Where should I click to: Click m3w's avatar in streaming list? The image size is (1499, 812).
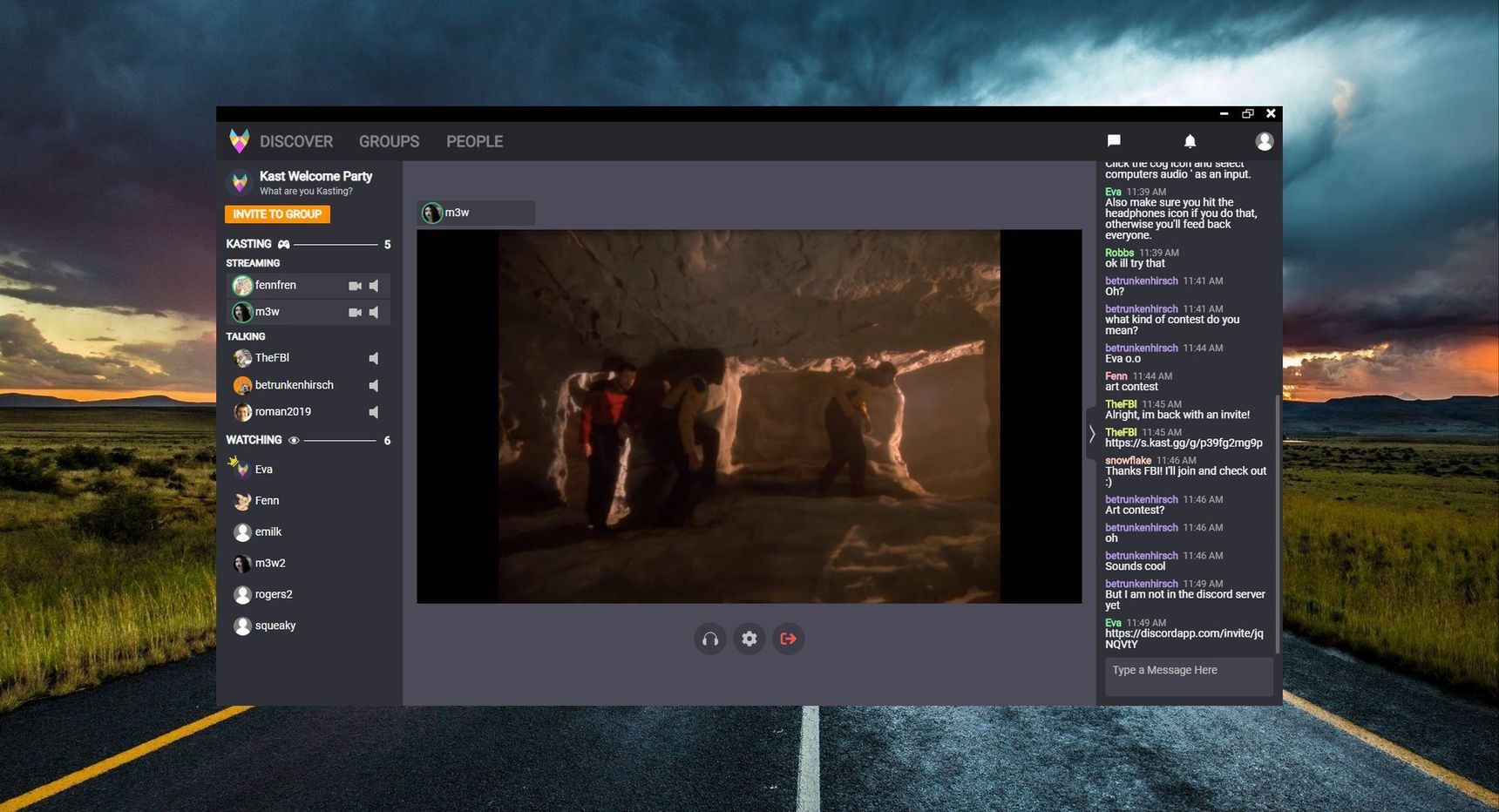click(x=242, y=312)
